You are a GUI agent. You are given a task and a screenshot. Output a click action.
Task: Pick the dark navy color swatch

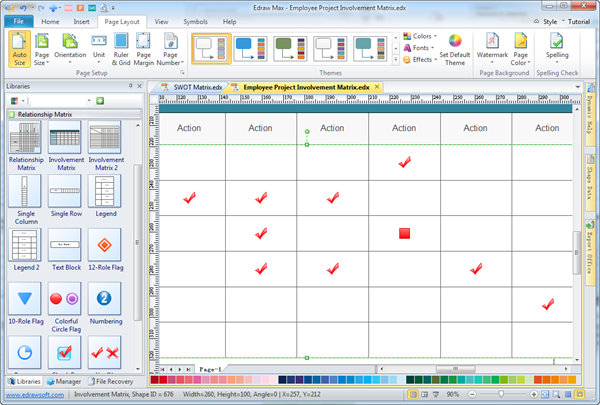click(x=282, y=380)
